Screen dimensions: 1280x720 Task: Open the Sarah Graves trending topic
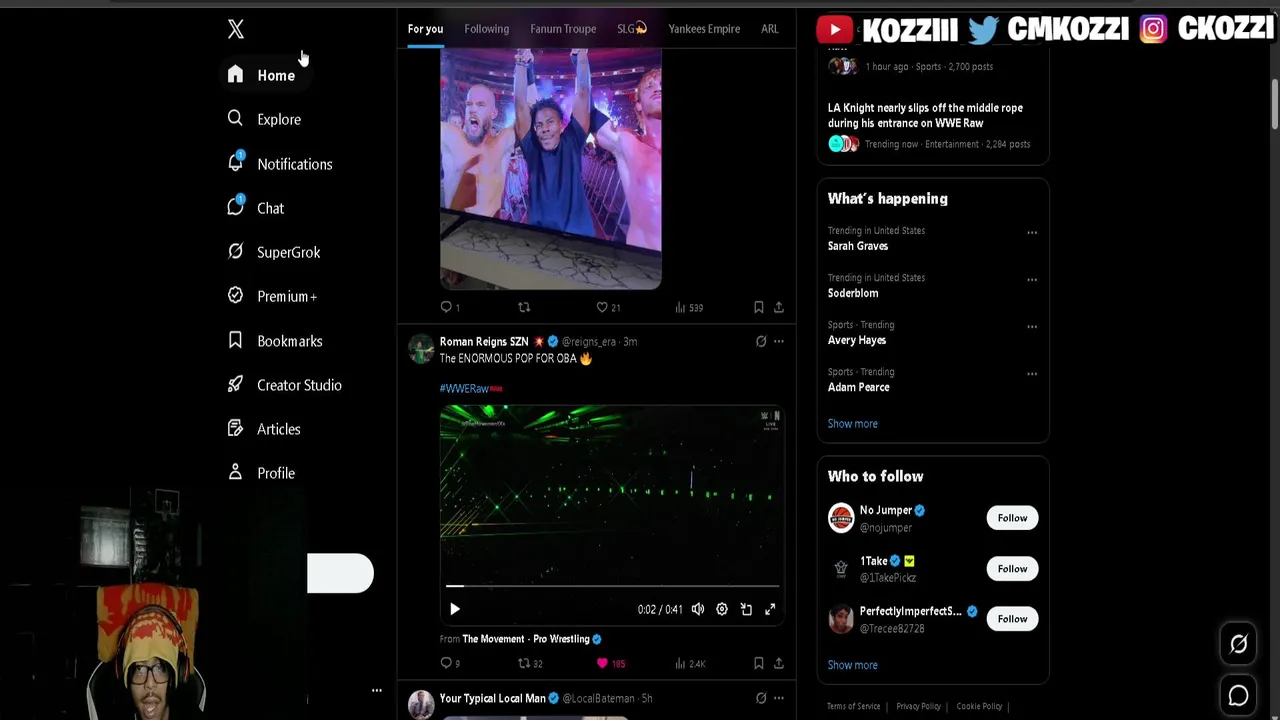(858, 246)
